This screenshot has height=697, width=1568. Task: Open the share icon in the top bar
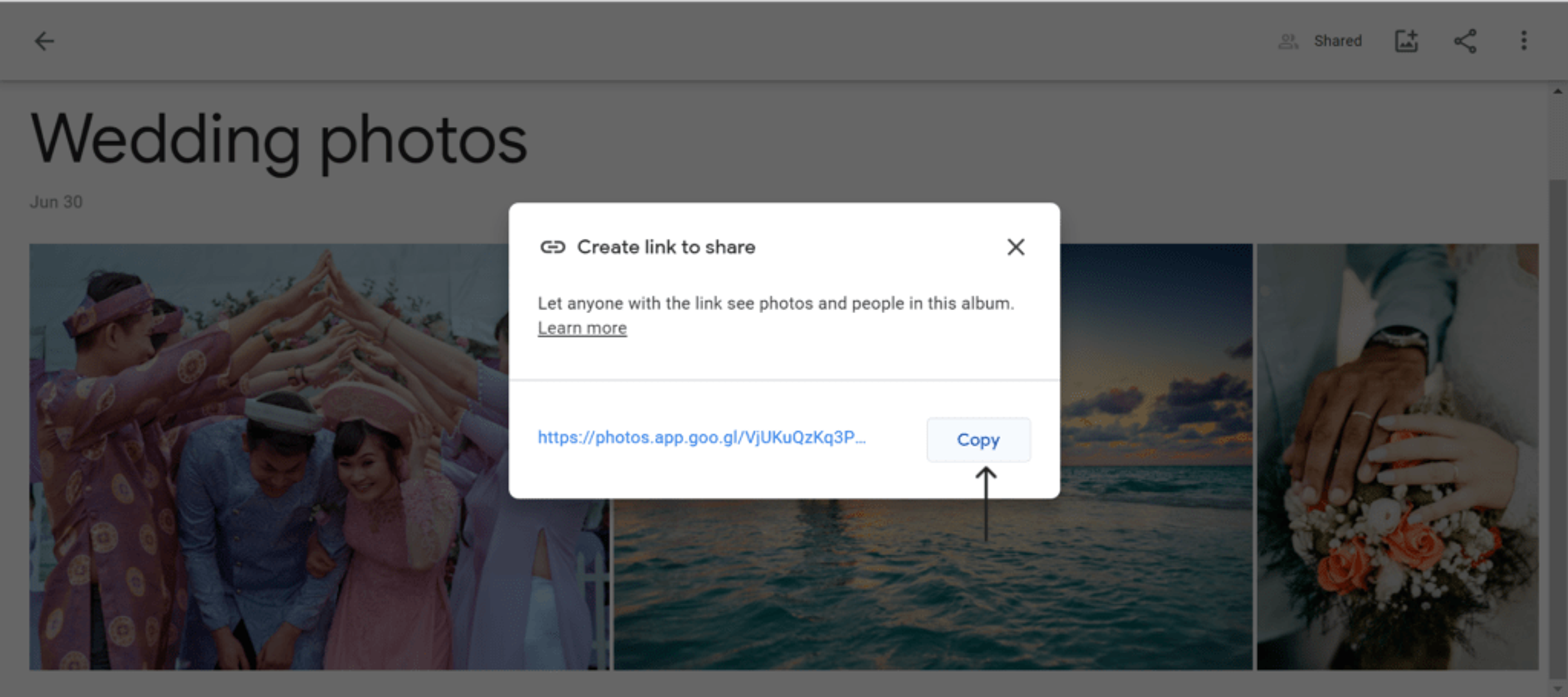click(1465, 41)
